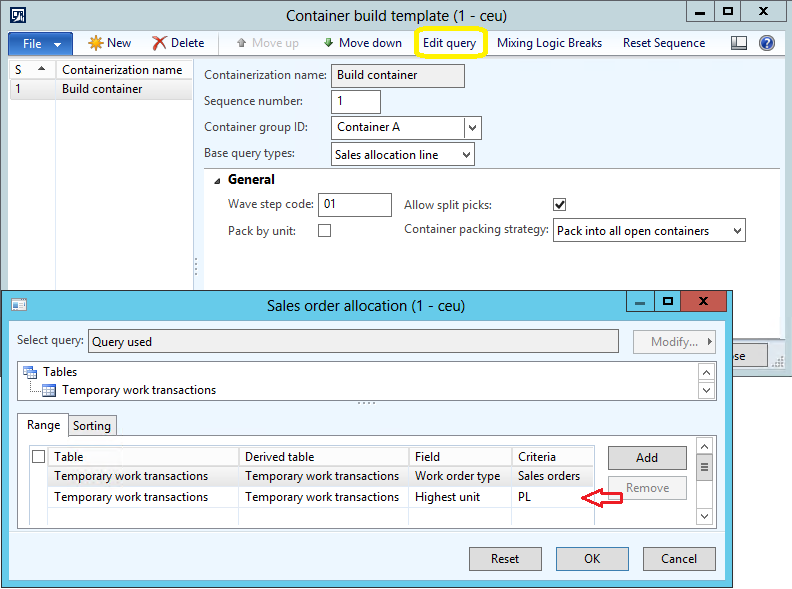Click the Tables root node icon
The height and width of the screenshot is (589, 792).
(30, 372)
